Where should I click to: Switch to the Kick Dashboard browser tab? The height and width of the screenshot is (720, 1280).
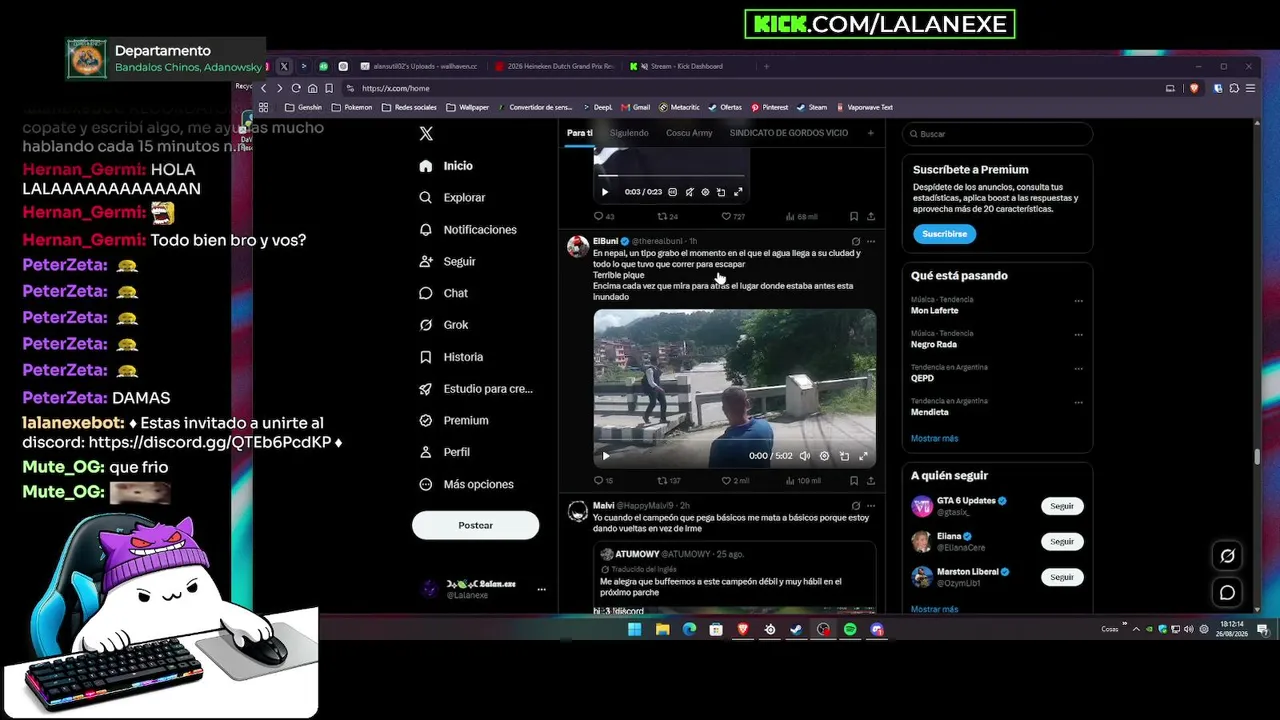688,66
